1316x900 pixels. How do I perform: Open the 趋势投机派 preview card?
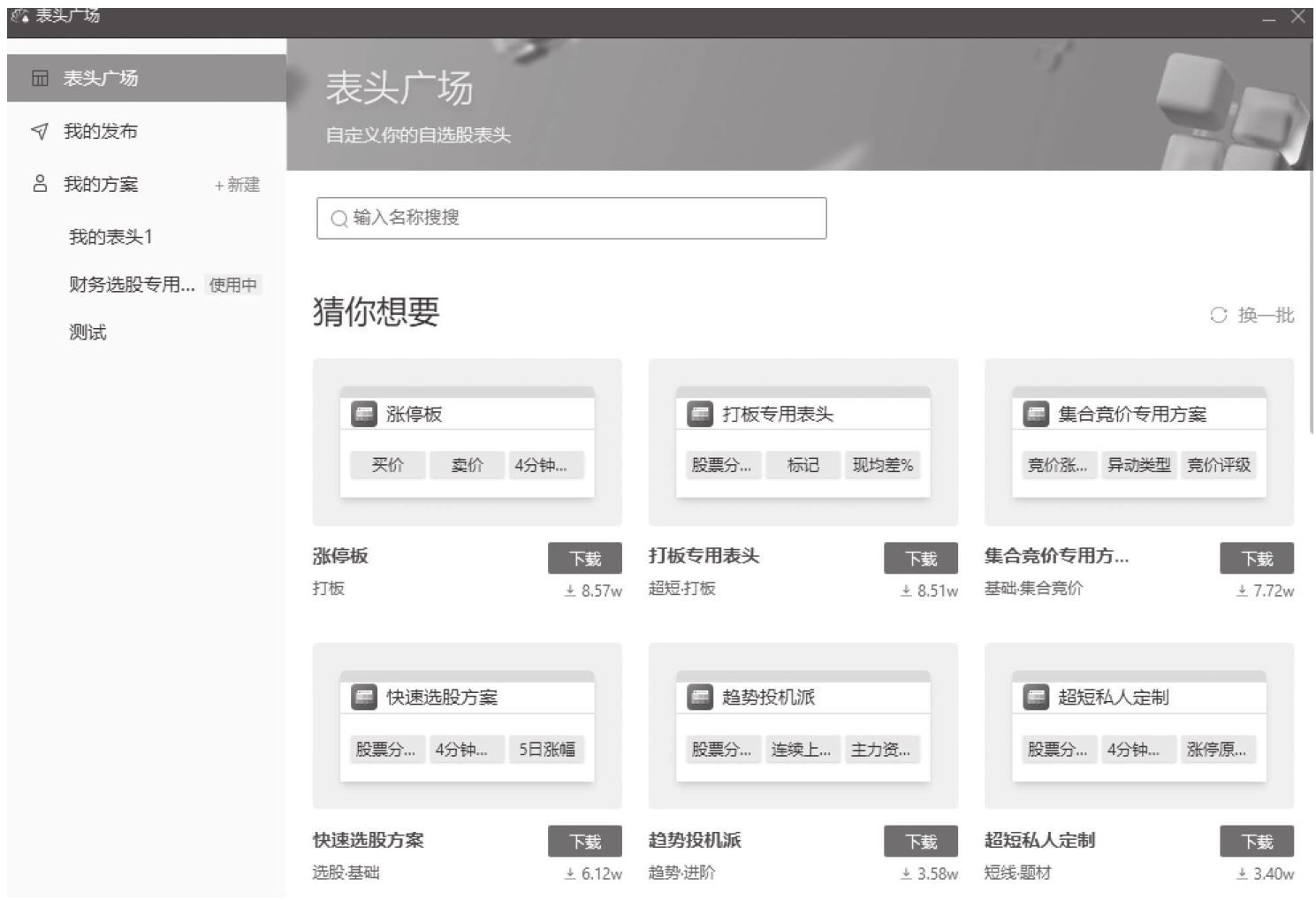coord(803,726)
